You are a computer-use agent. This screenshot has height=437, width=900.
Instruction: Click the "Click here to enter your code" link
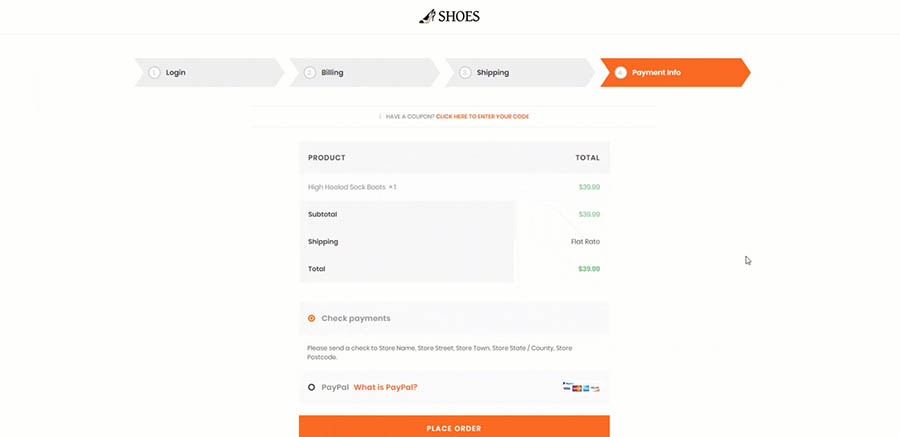(482, 117)
